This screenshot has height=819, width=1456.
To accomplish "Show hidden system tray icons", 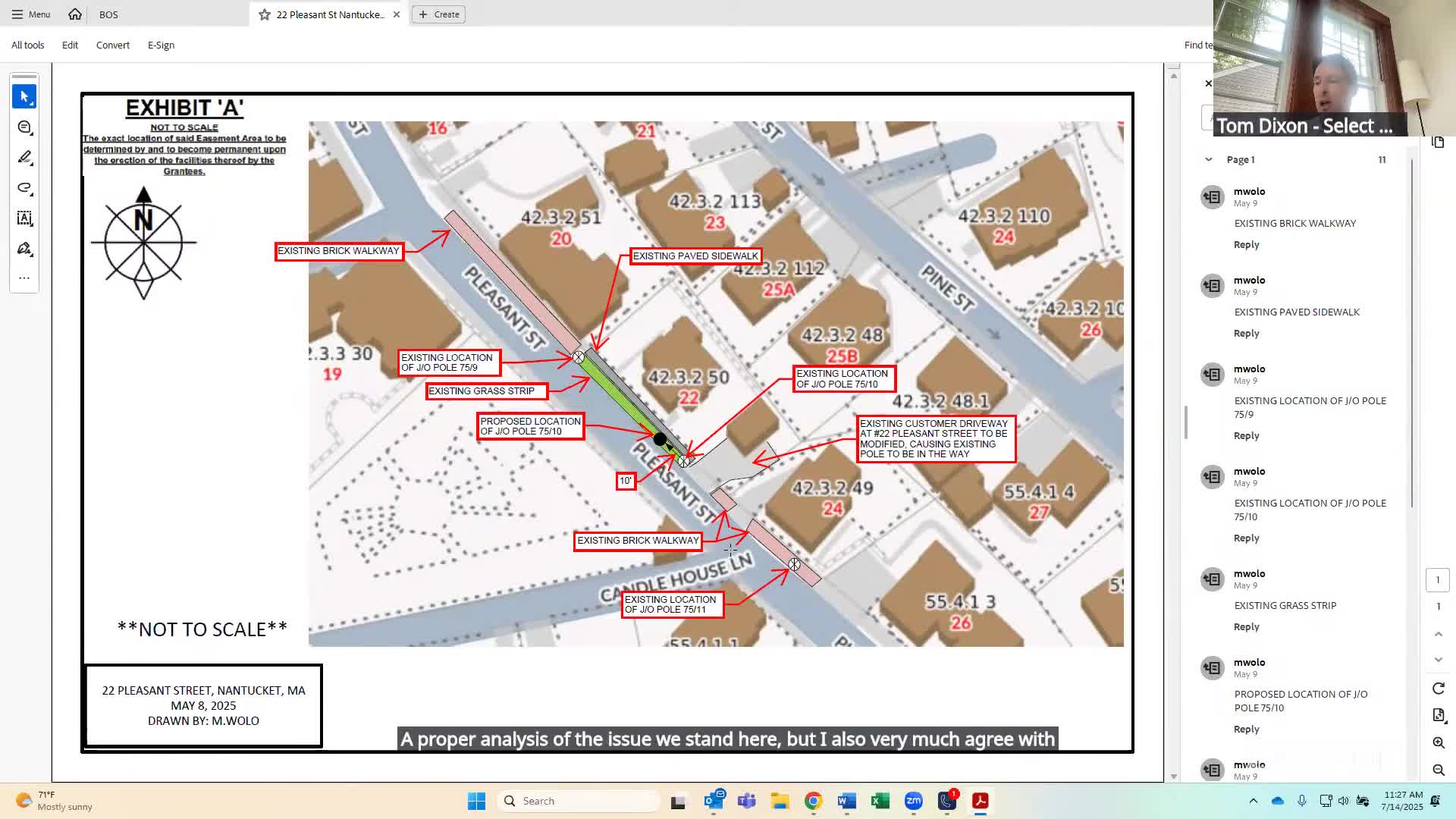I will pyautogui.click(x=1253, y=801).
